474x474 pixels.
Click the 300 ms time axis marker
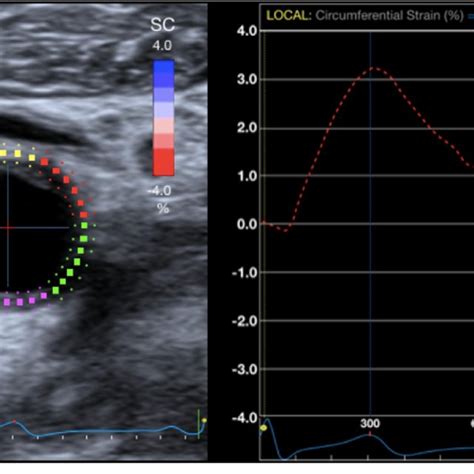coord(370,423)
